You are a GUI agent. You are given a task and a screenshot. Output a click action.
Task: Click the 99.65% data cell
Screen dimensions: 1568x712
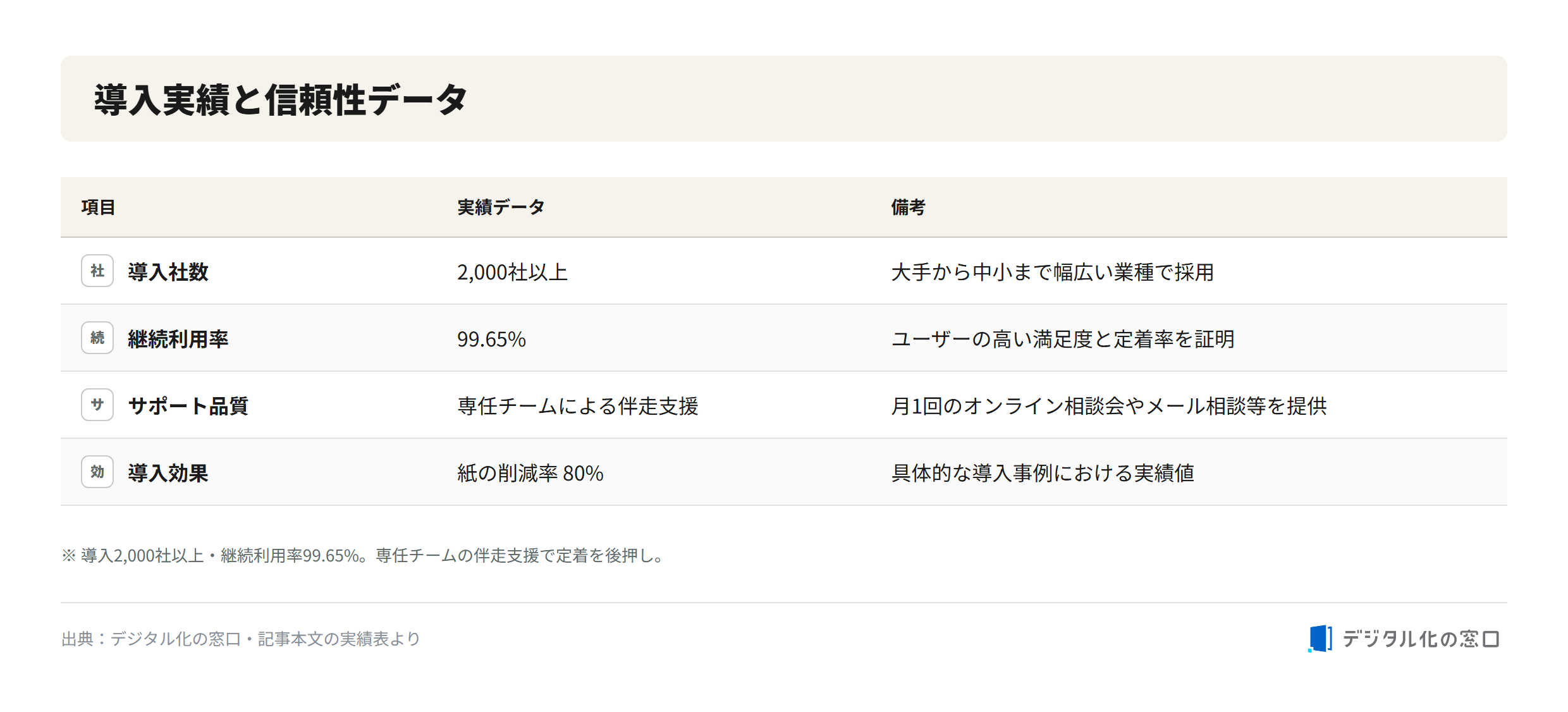[x=492, y=339]
